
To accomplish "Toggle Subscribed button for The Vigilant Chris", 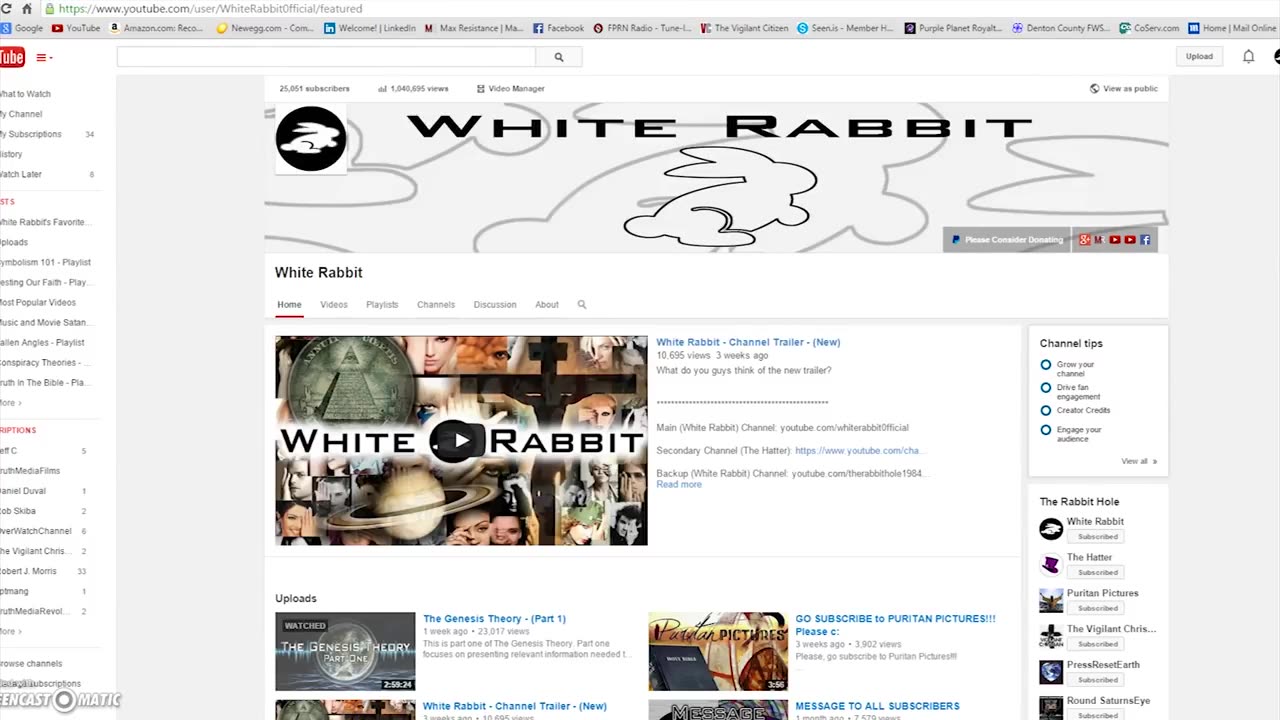I will coord(1097,644).
